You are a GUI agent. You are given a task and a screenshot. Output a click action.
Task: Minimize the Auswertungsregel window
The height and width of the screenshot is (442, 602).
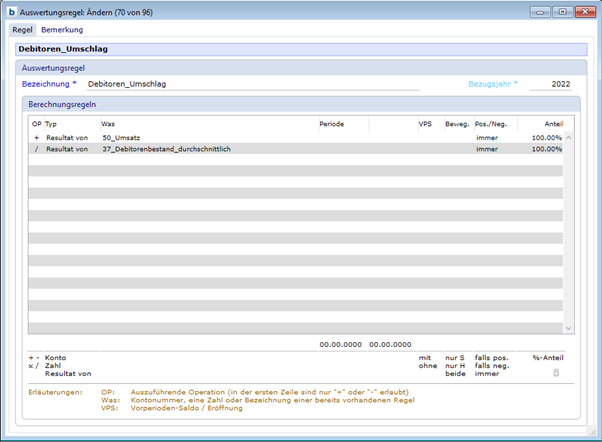pyautogui.click(x=541, y=12)
